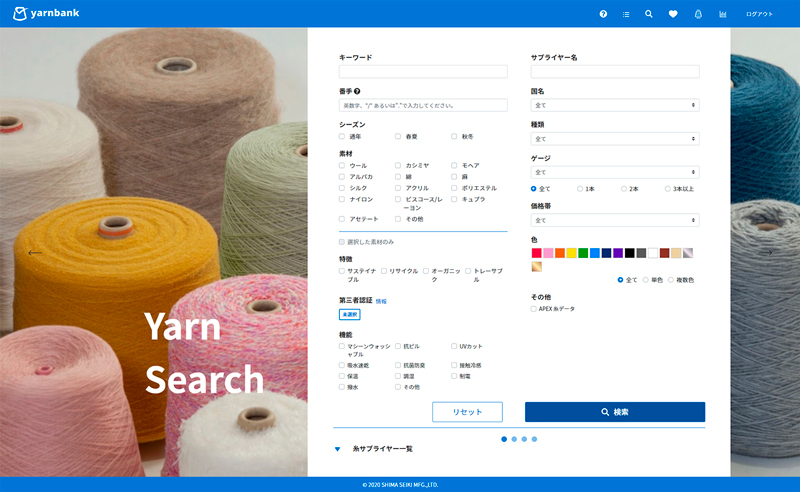The width and height of the screenshot is (800, 492).
Task: Select the 2本 radio button
Action: (x=624, y=189)
